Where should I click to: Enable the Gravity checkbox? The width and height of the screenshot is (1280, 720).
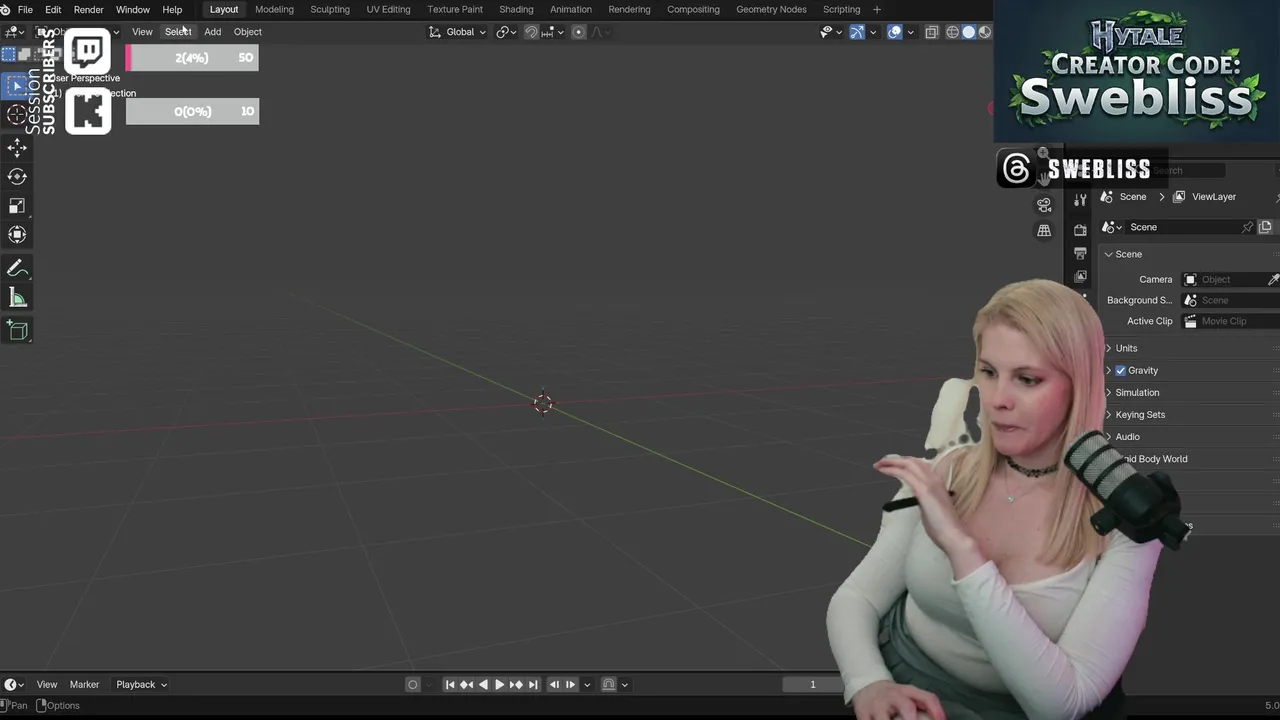coord(1121,370)
